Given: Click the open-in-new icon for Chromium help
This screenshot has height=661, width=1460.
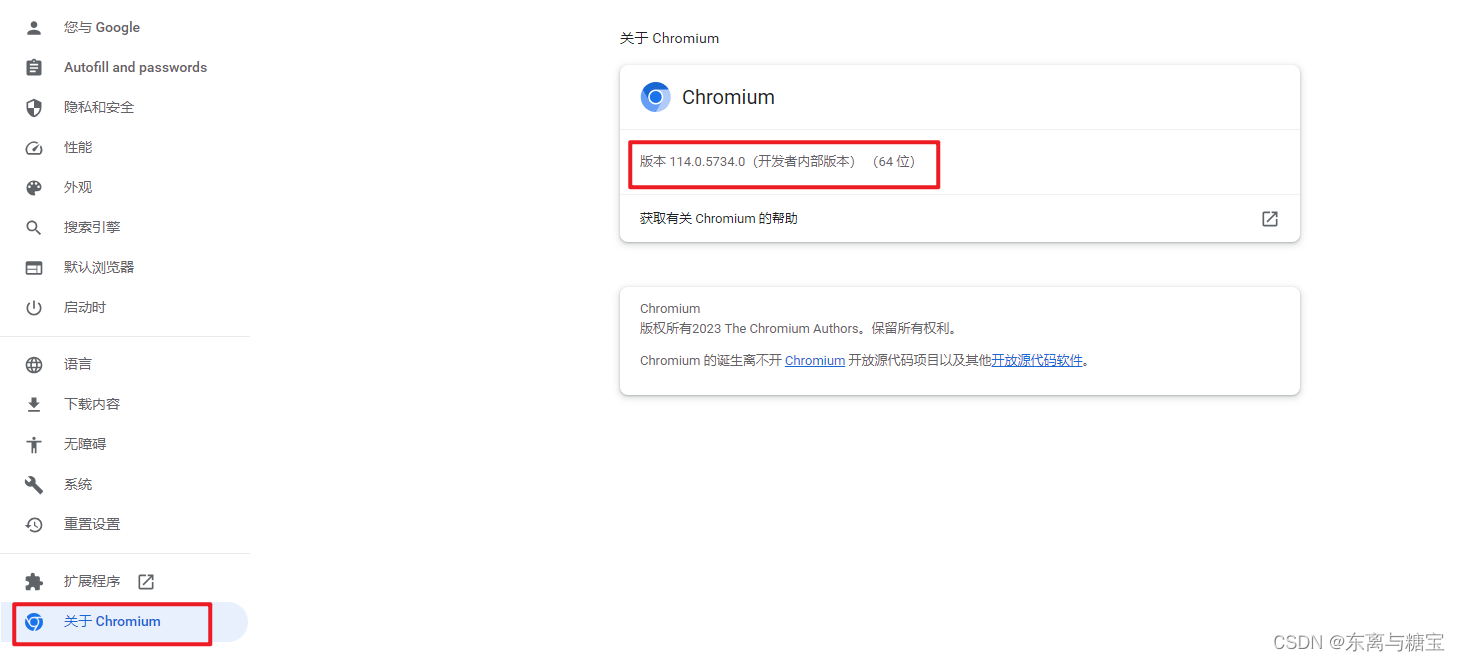Looking at the screenshot, I should [x=1270, y=218].
